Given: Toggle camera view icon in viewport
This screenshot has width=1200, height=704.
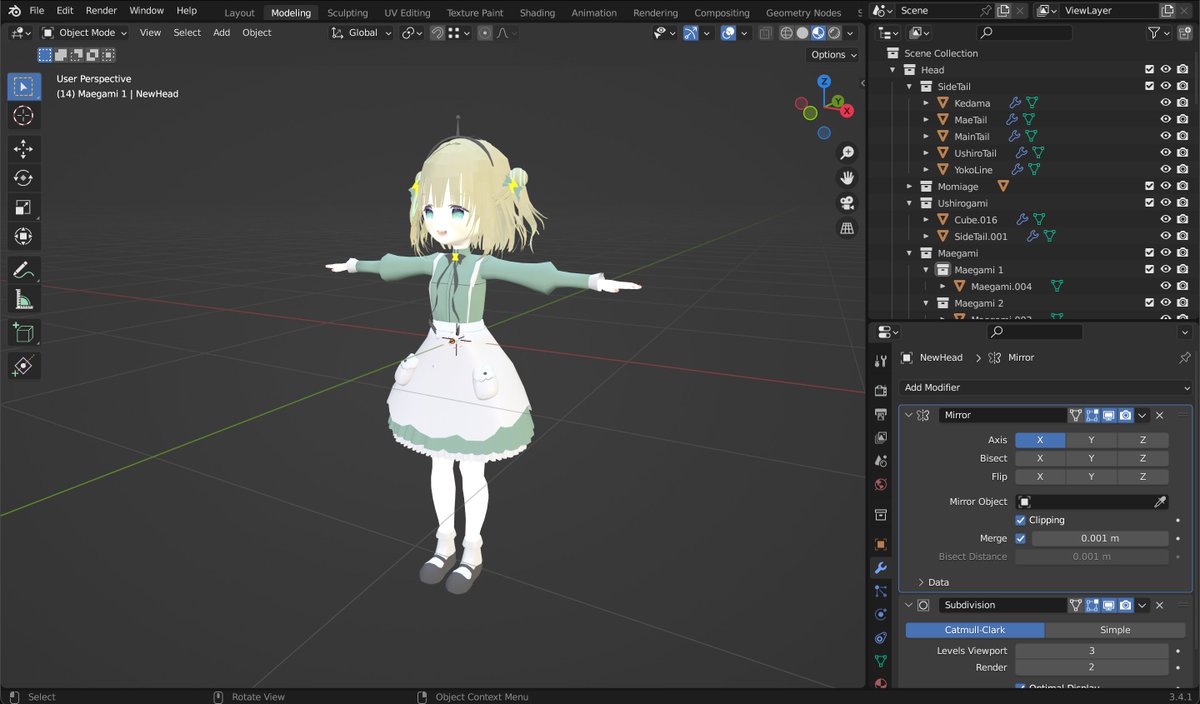Looking at the screenshot, I should coord(847,203).
